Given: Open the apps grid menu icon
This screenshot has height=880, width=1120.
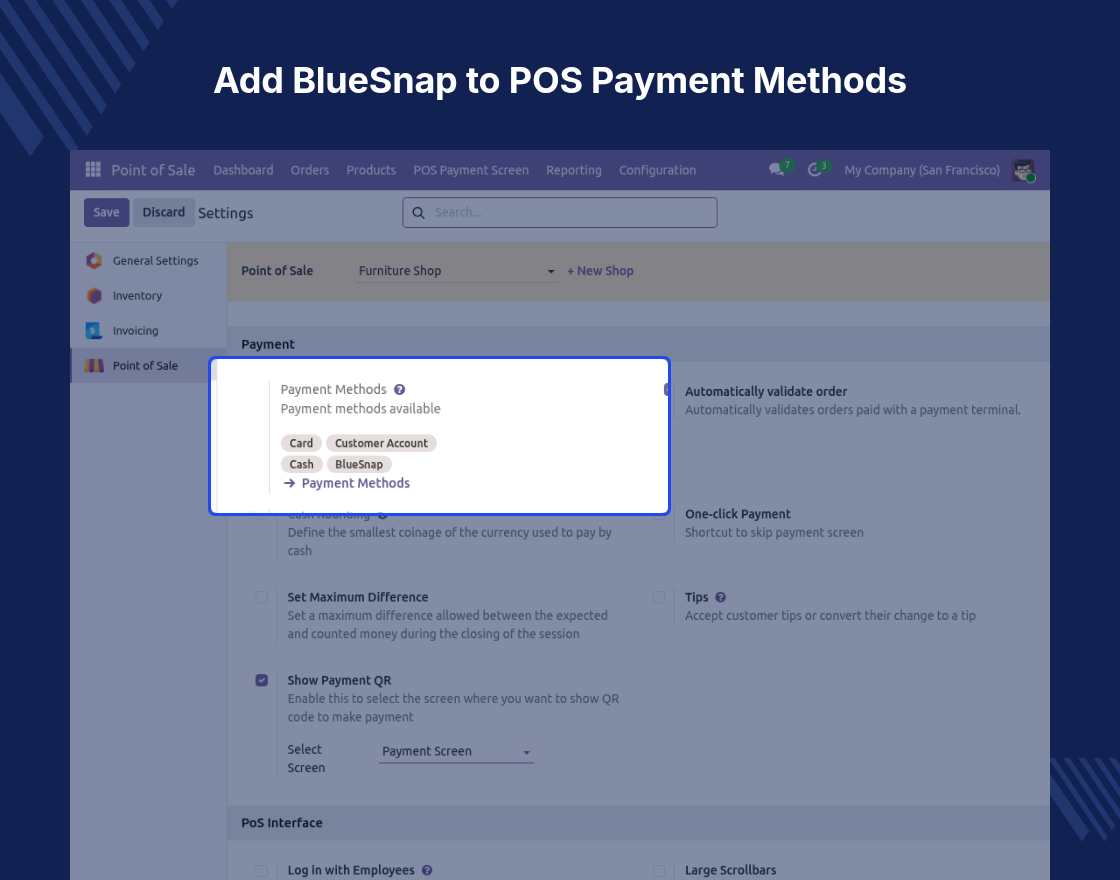Looking at the screenshot, I should (93, 169).
